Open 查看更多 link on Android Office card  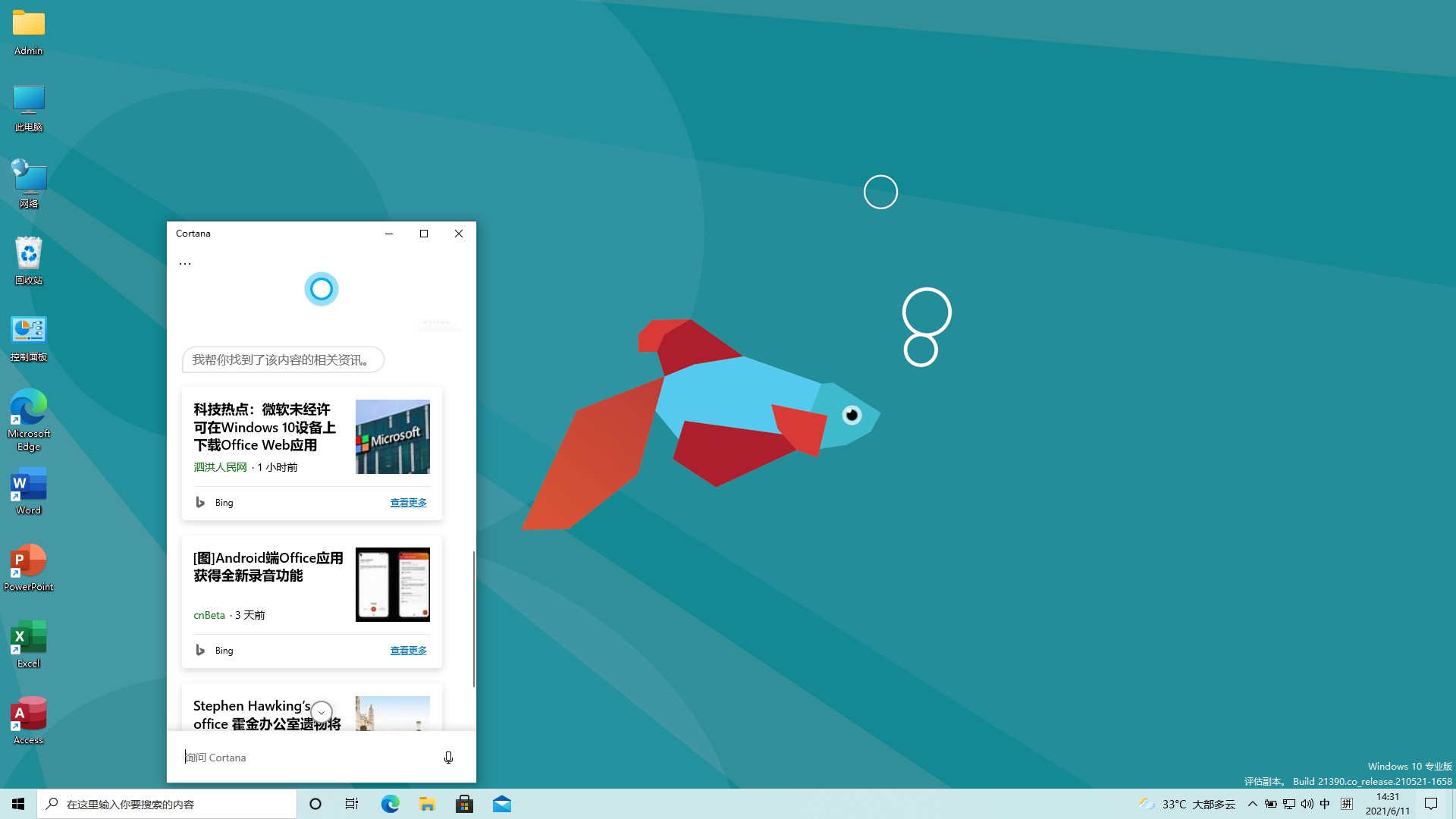point(408,650)
